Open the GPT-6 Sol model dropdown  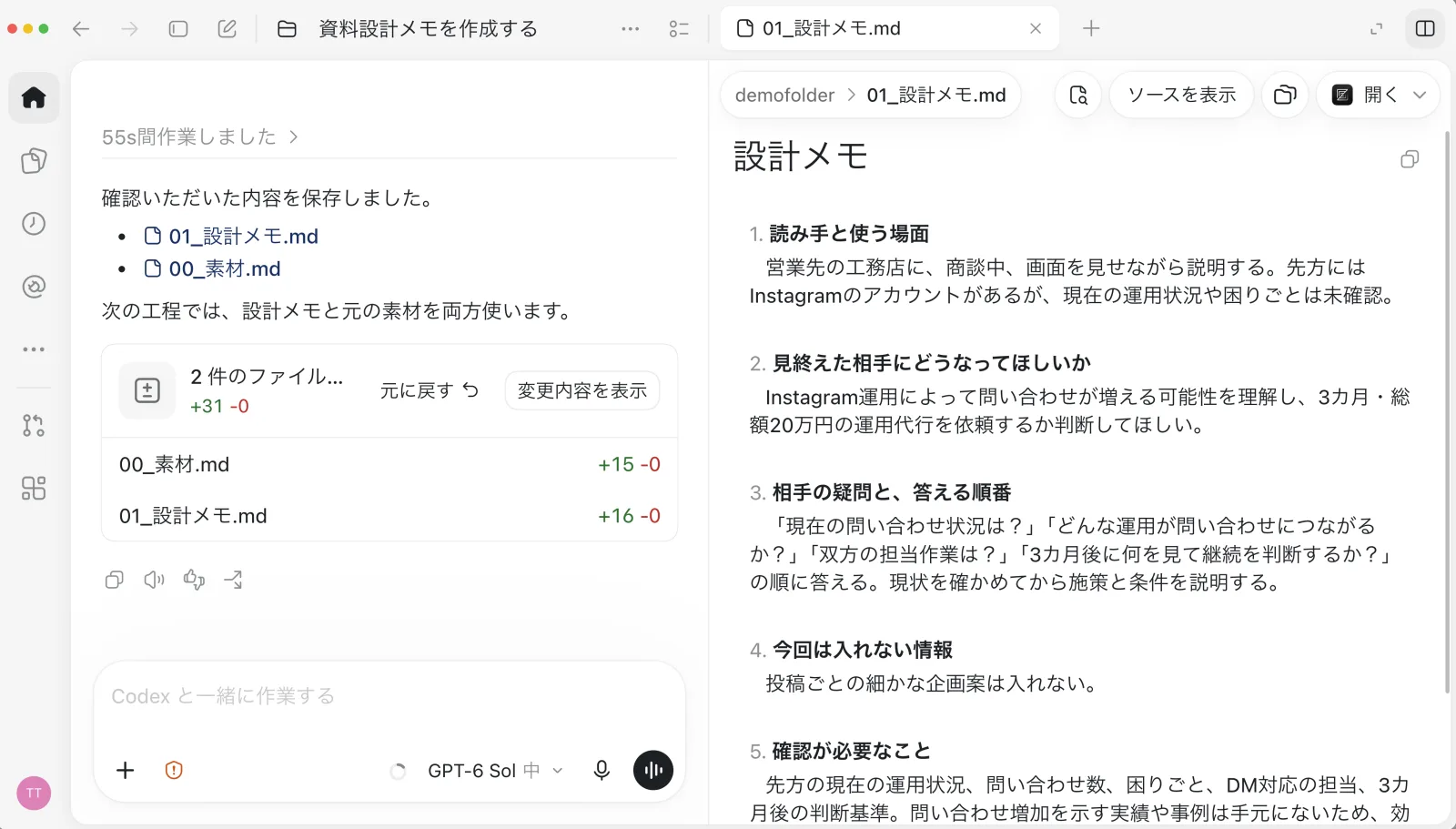495,771
